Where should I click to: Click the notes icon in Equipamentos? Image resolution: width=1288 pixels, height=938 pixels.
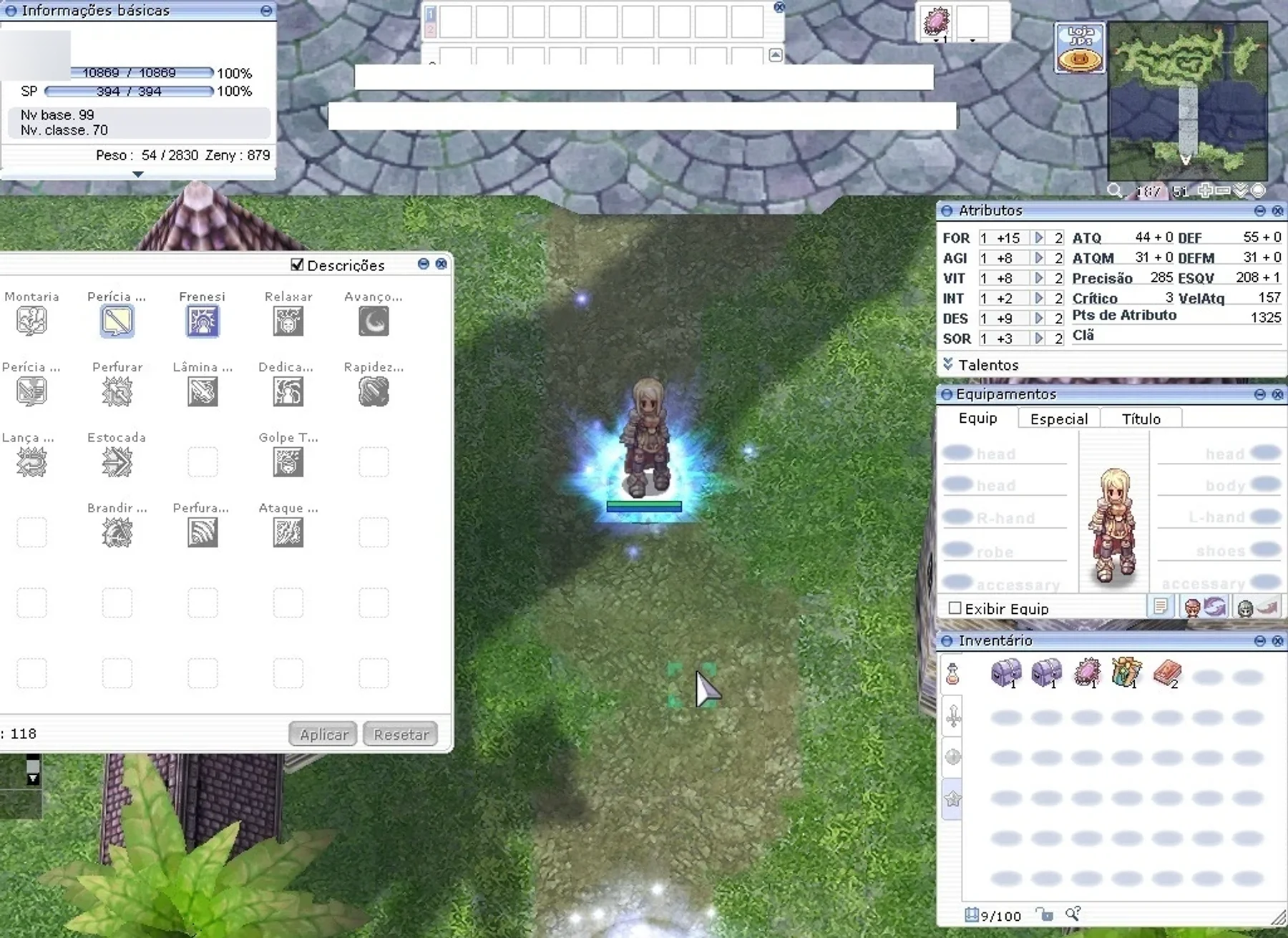(1160, 607)
